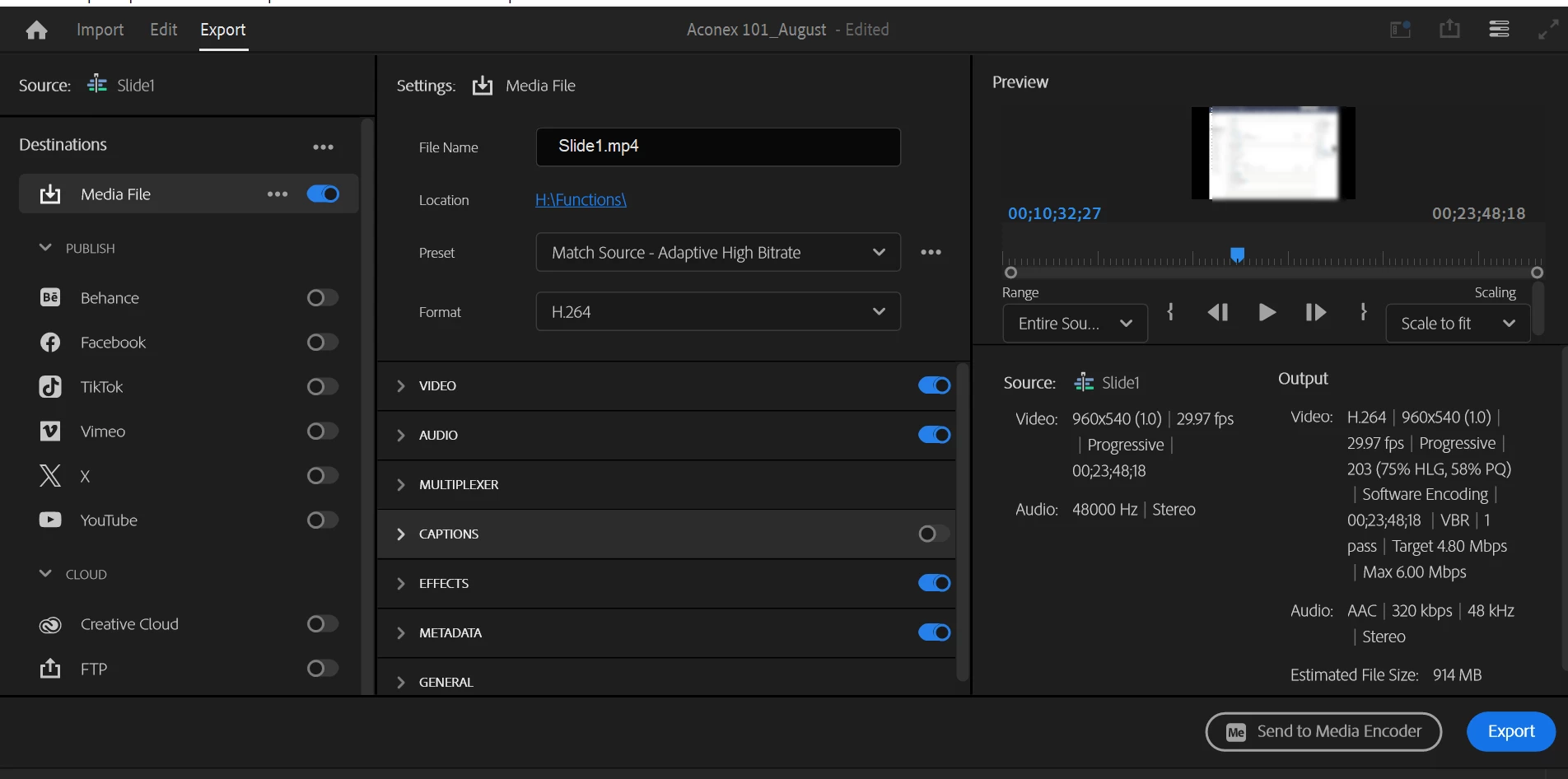Disable the EFFECTS toggle
Image resolution: width=1568 pixels, height=779 pixels.
click(934, 583)
